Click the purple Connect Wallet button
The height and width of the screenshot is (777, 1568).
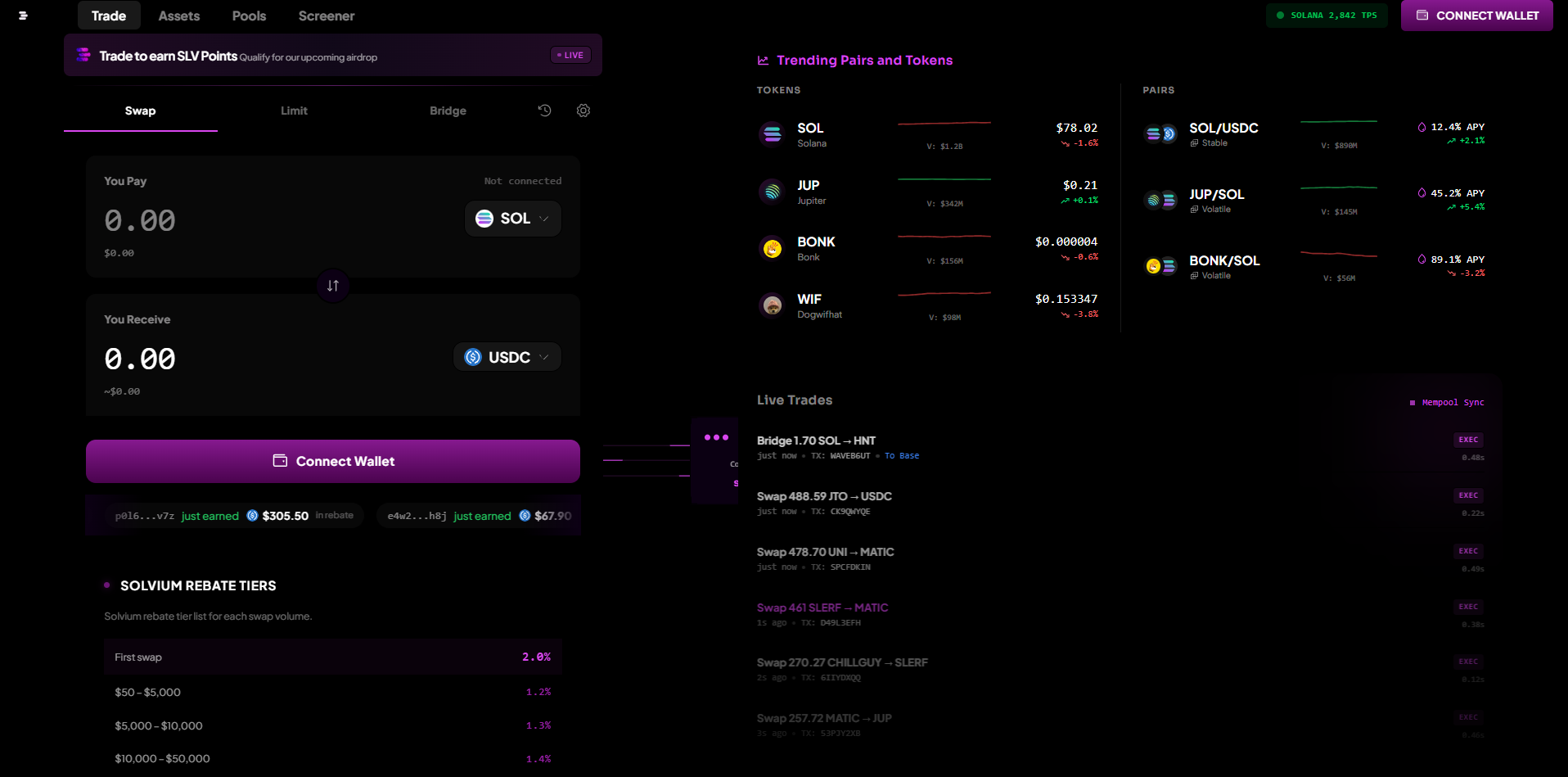[x=333, y=462]
